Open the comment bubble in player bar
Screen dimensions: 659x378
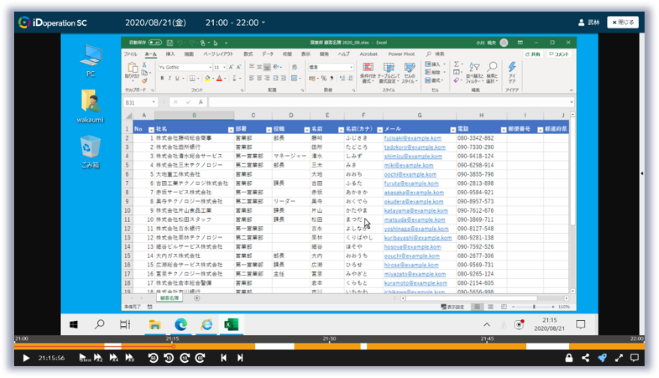(635, 358)
